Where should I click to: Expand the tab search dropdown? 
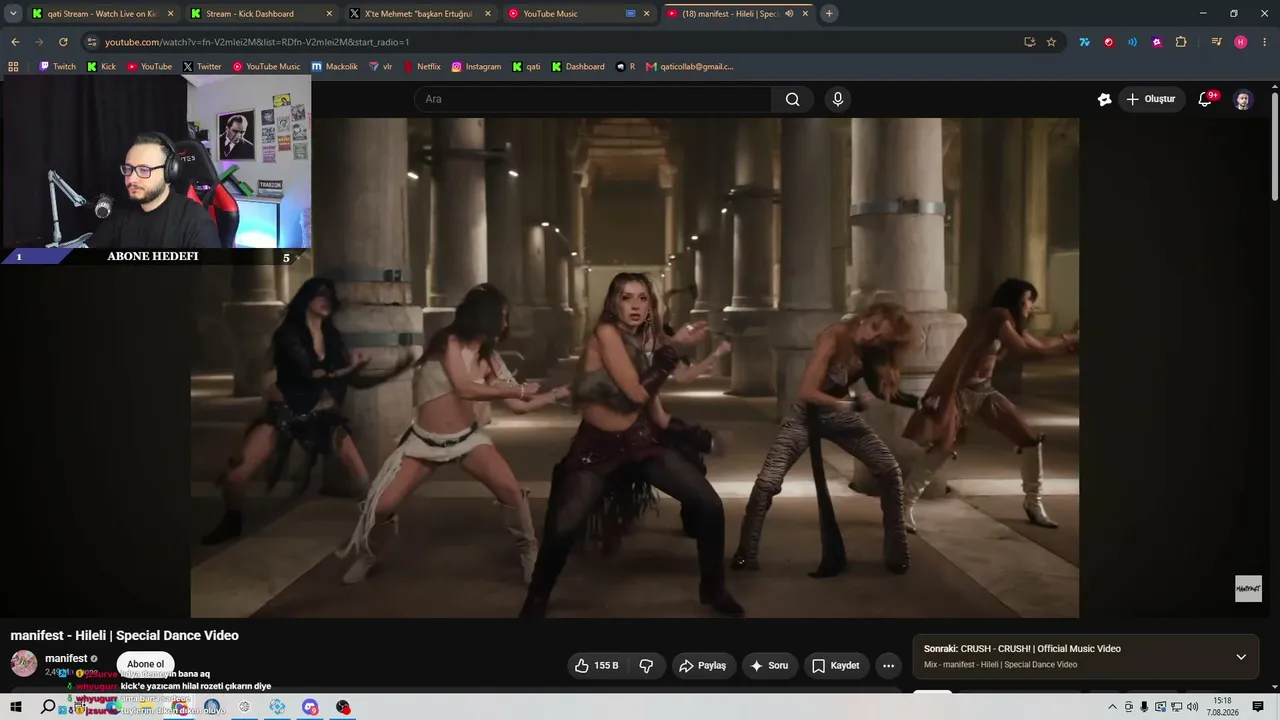coord(13,14)
